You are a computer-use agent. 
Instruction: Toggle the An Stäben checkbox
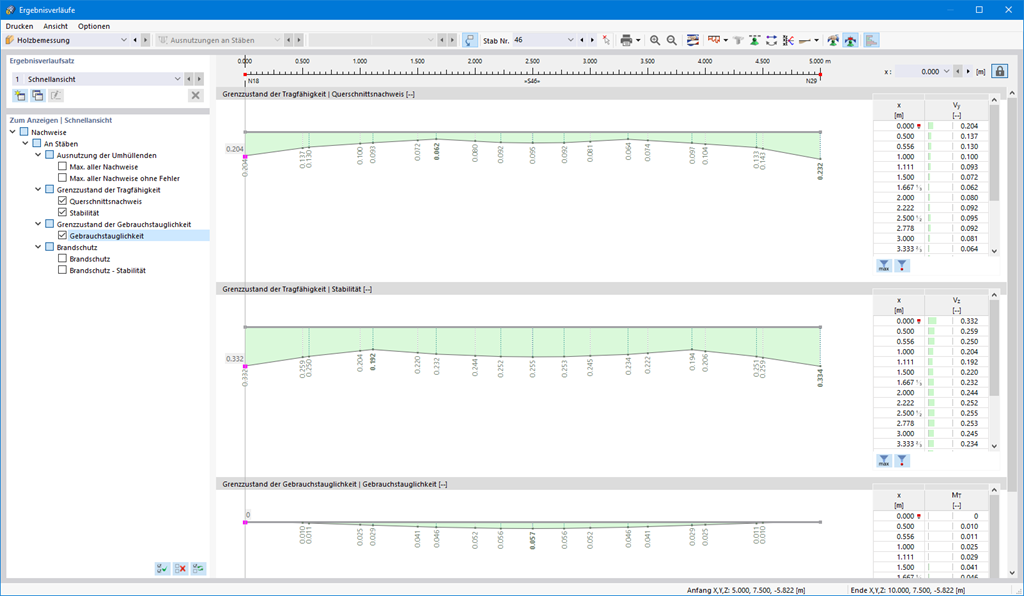pos(37,144)
